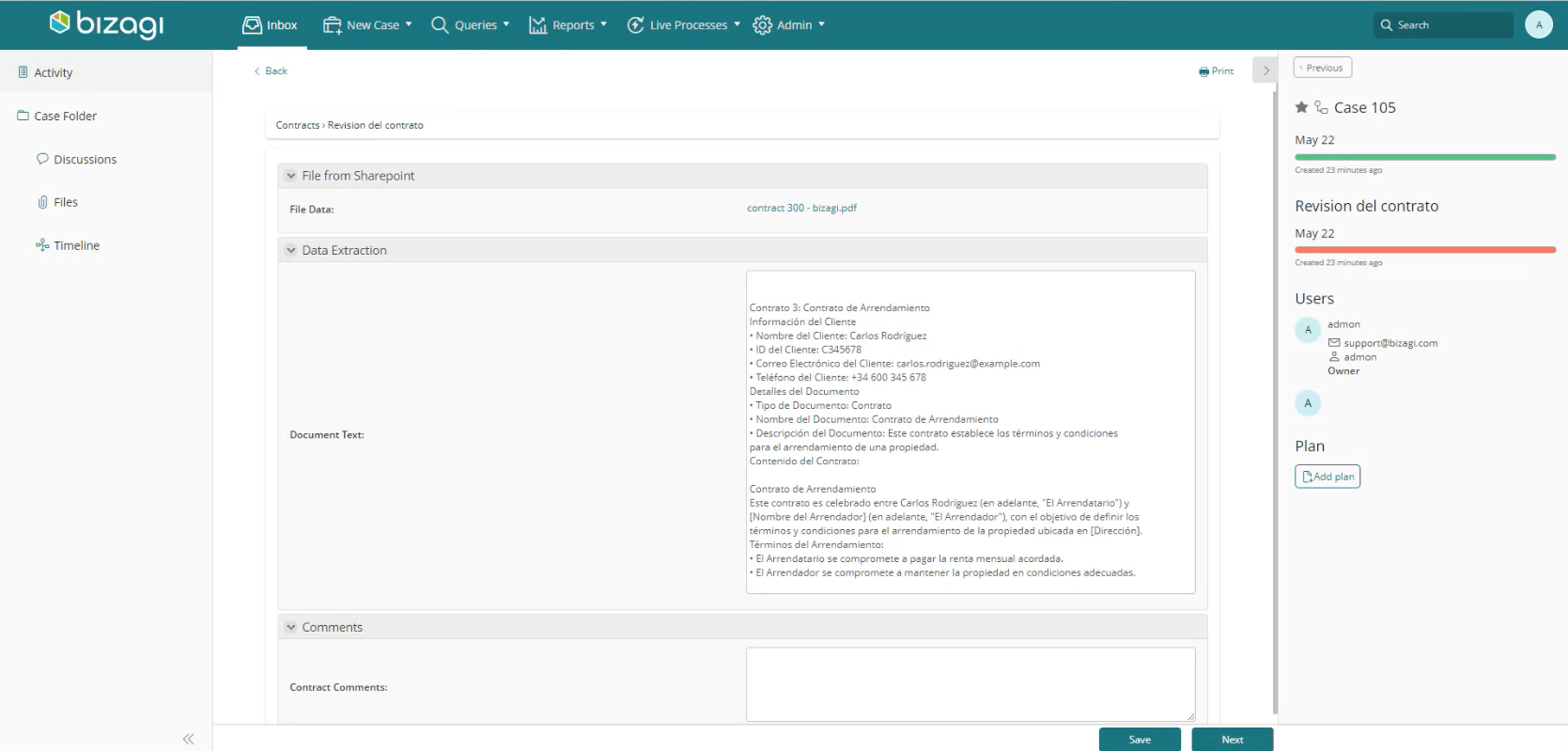
Task: Collapse the Comments section
Action: coord(291,627)
